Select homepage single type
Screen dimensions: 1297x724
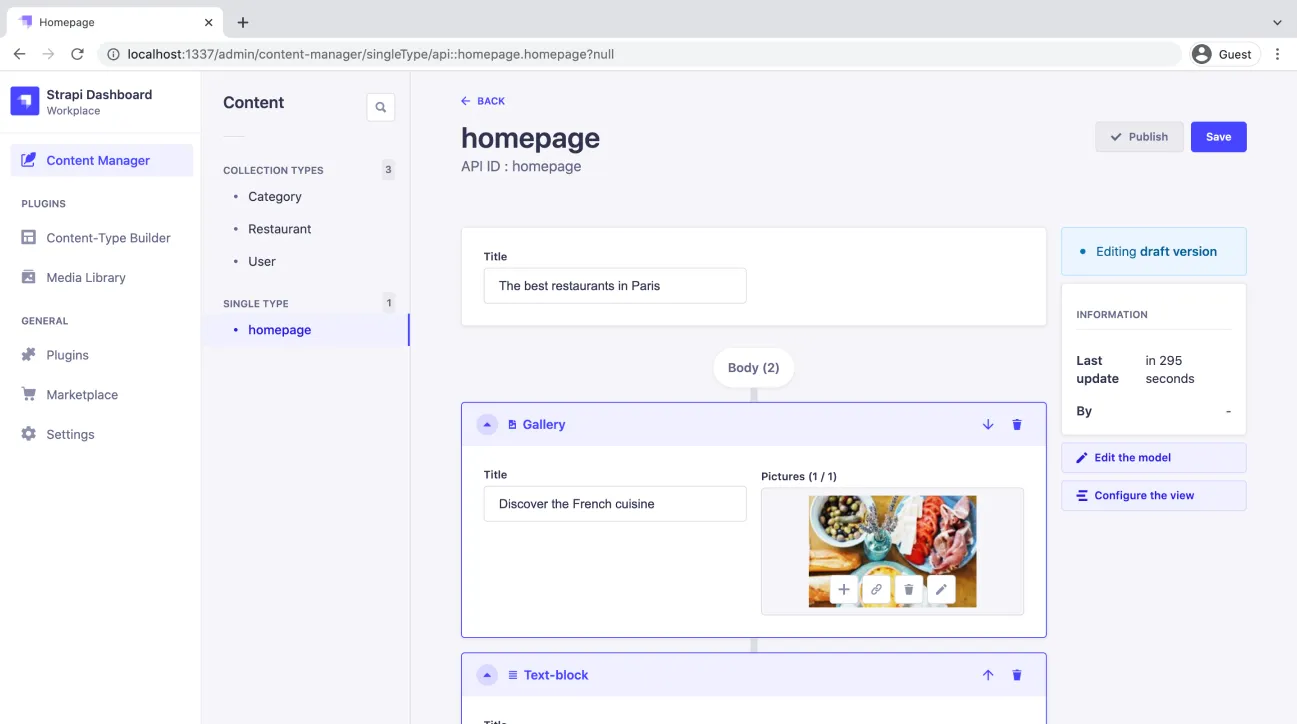point(305,330)
